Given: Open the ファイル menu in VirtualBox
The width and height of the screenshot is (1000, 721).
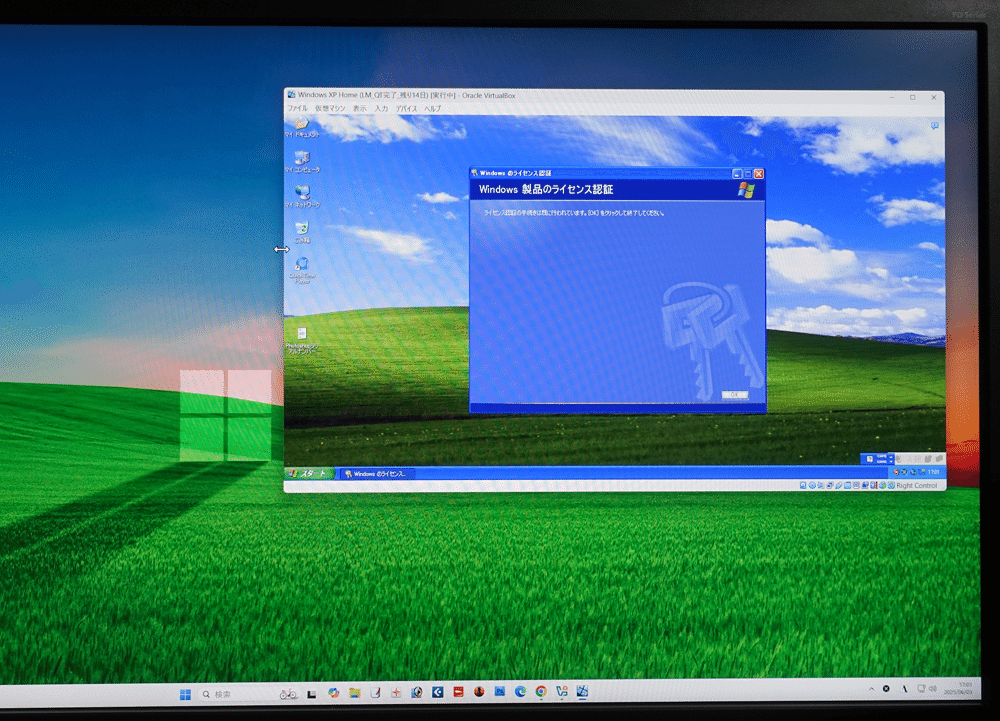Looking at the screenshot, I should click(297, 108).
